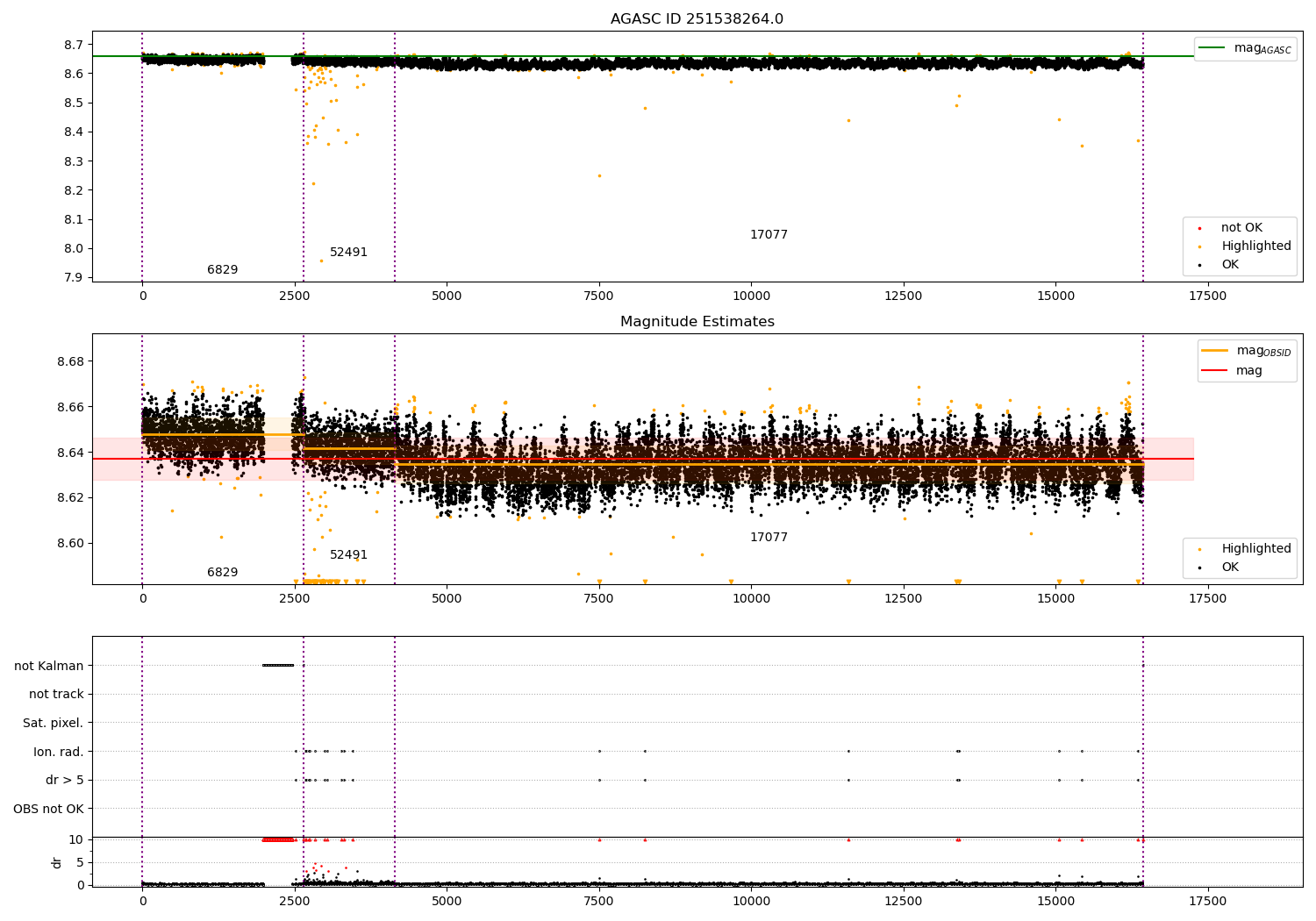Click the 'AGASC ID 251538264.0' title
Image resolution: width=1316 pixels, height=921 pixels.
(x=697, y=19)
